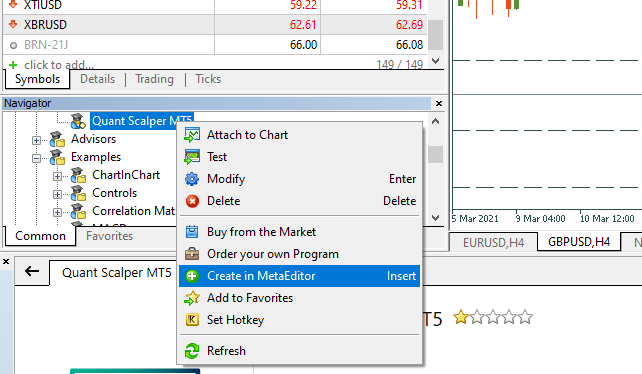Screen dimensions: 642x374
Task: Expand the ChartInChart tree node
Action: (x=57, y=177)
